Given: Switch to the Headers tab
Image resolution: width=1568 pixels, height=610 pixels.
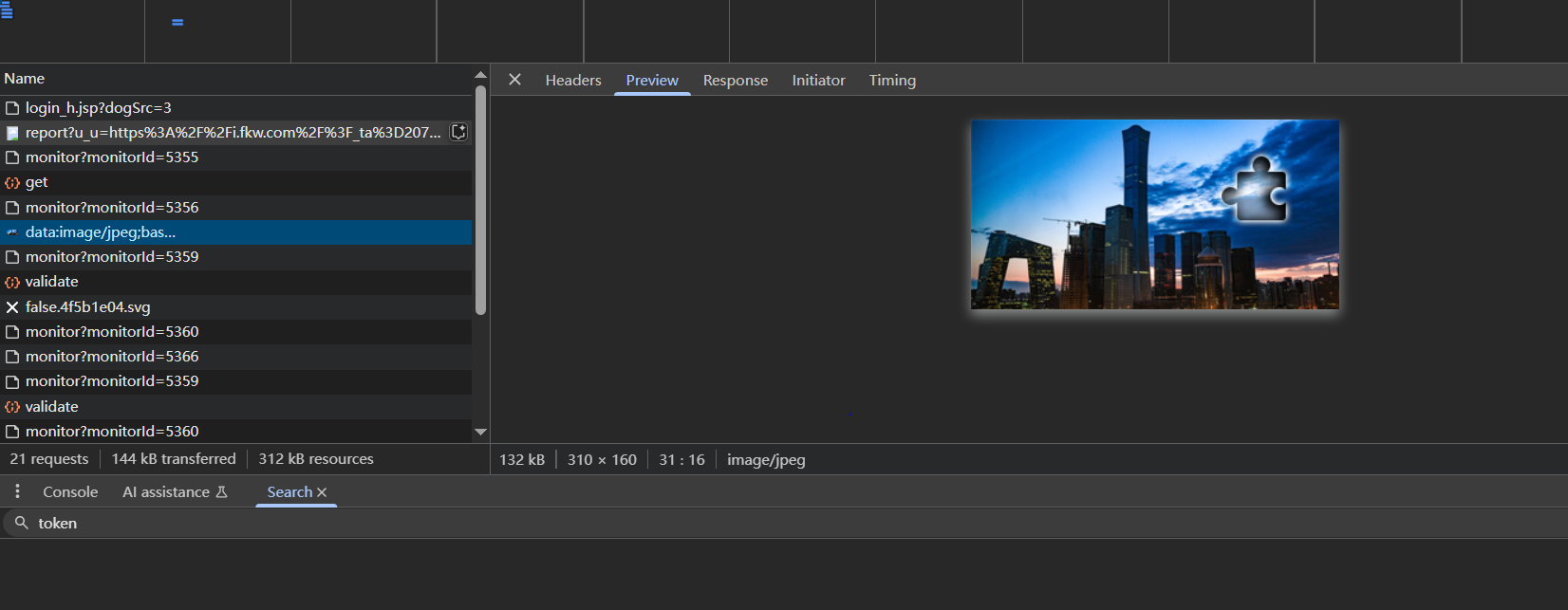Looking at the screenshot, I should pyautogui.click(x=573, y=81).
